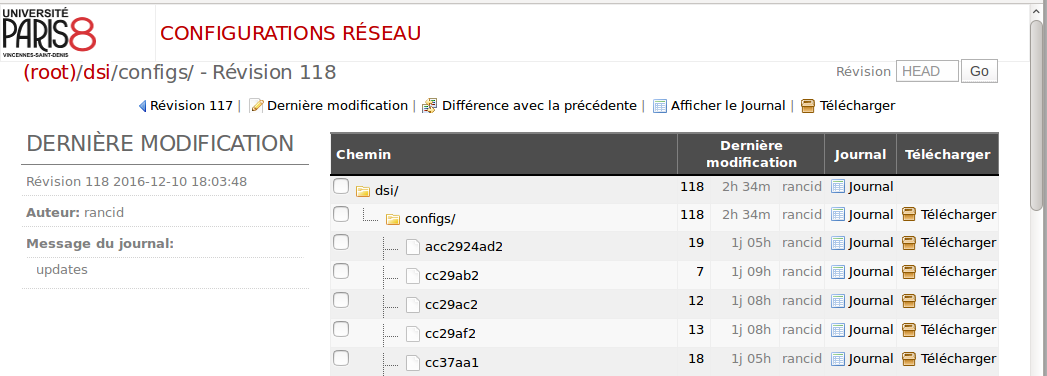Click the download icon in cc37aa1 row

(x=908, y=359)
